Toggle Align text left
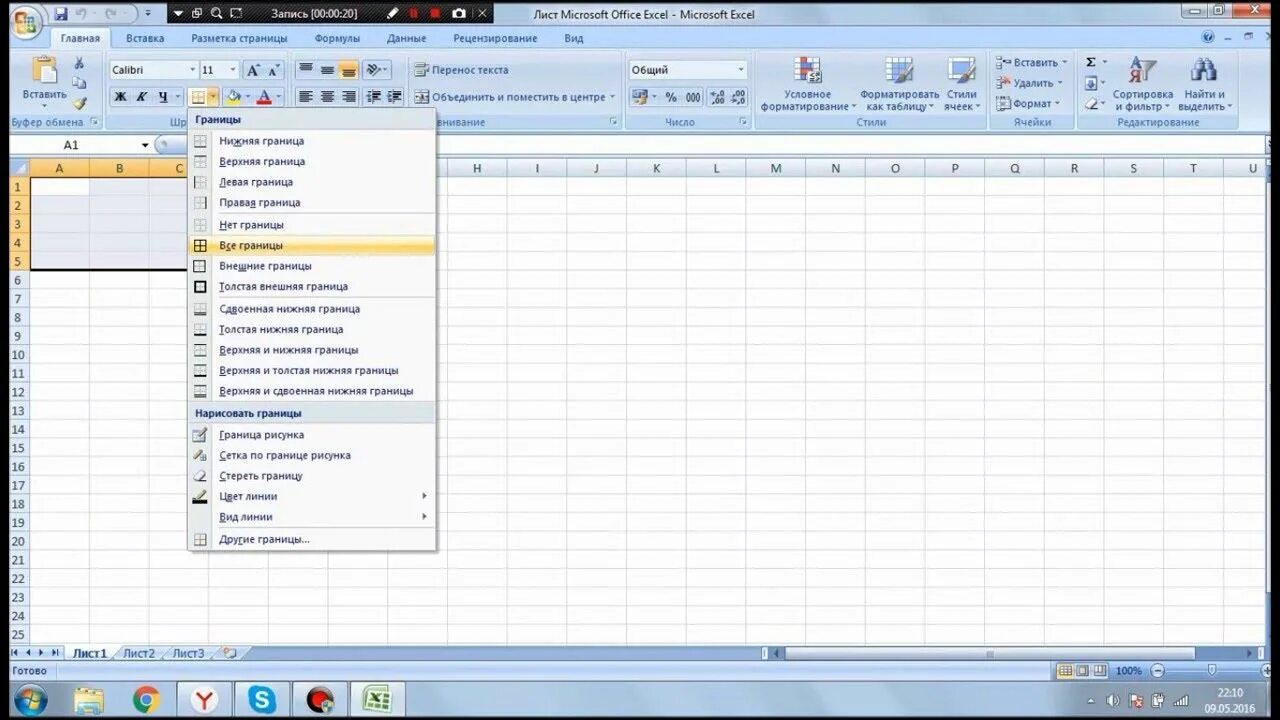This screenshot has height=720, width=1280. coord(306,97)
